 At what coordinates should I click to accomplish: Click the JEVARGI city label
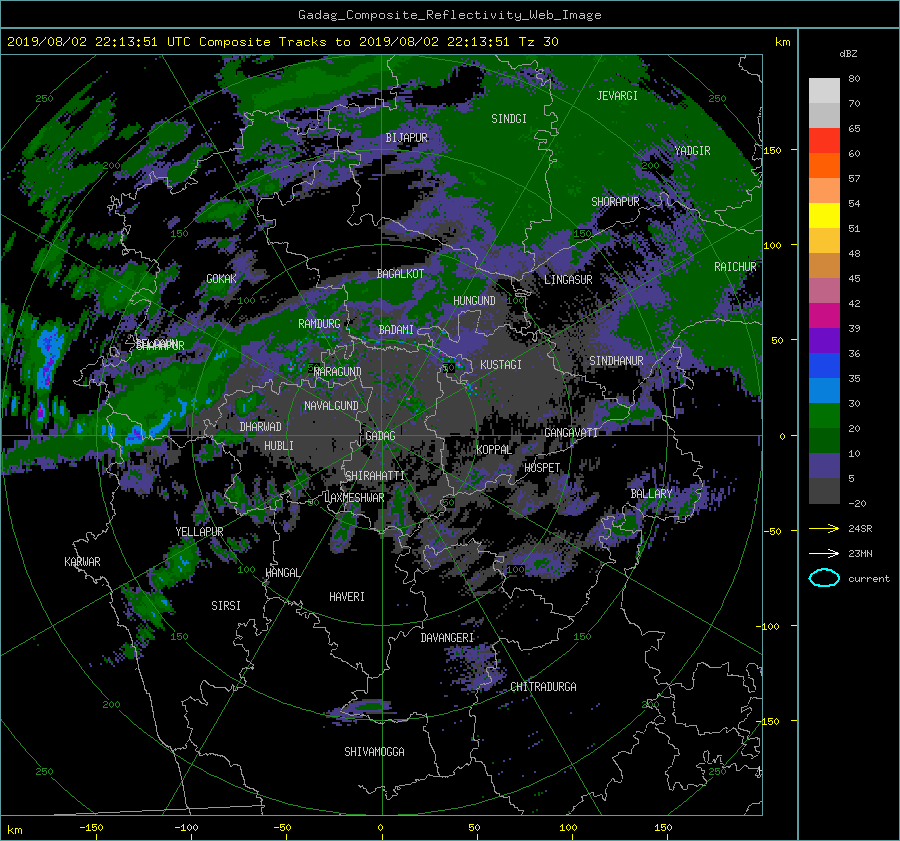coord(617,96)
